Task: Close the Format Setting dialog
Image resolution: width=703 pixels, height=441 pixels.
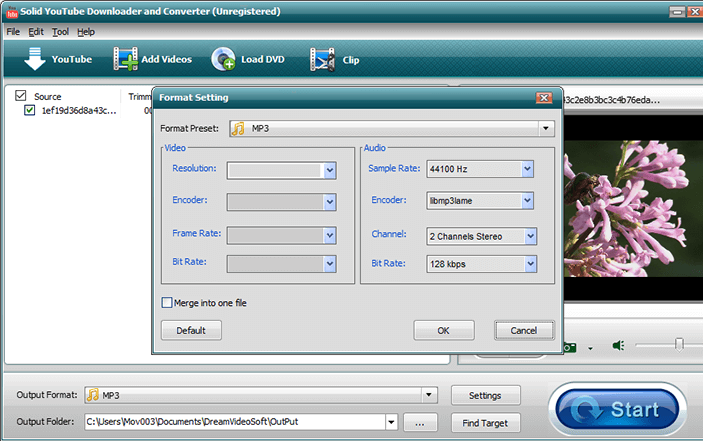Action: pos(544,98)
